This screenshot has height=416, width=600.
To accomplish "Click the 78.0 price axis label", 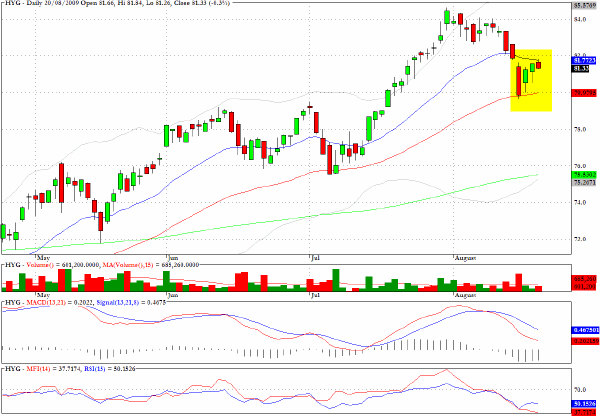I will (581, 129).
